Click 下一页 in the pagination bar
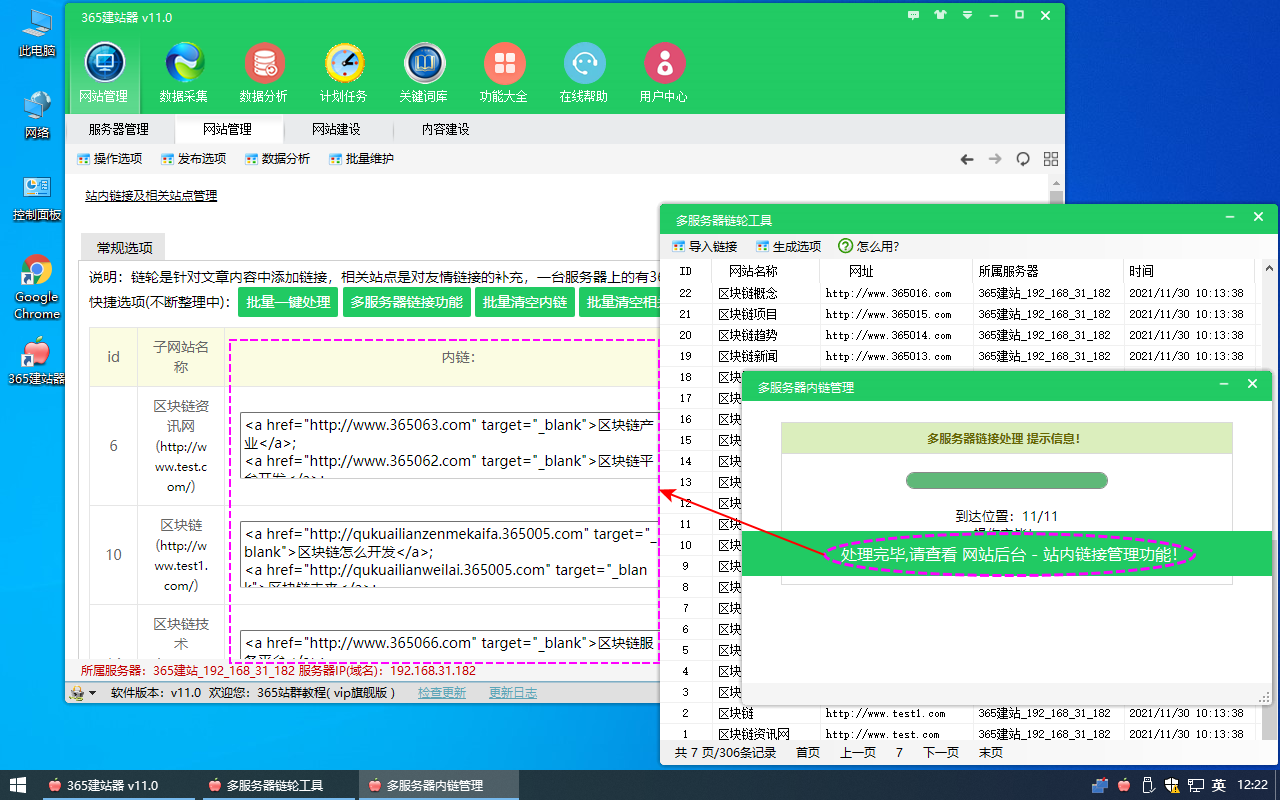1280x800 pixels. [x=940, y=753]
